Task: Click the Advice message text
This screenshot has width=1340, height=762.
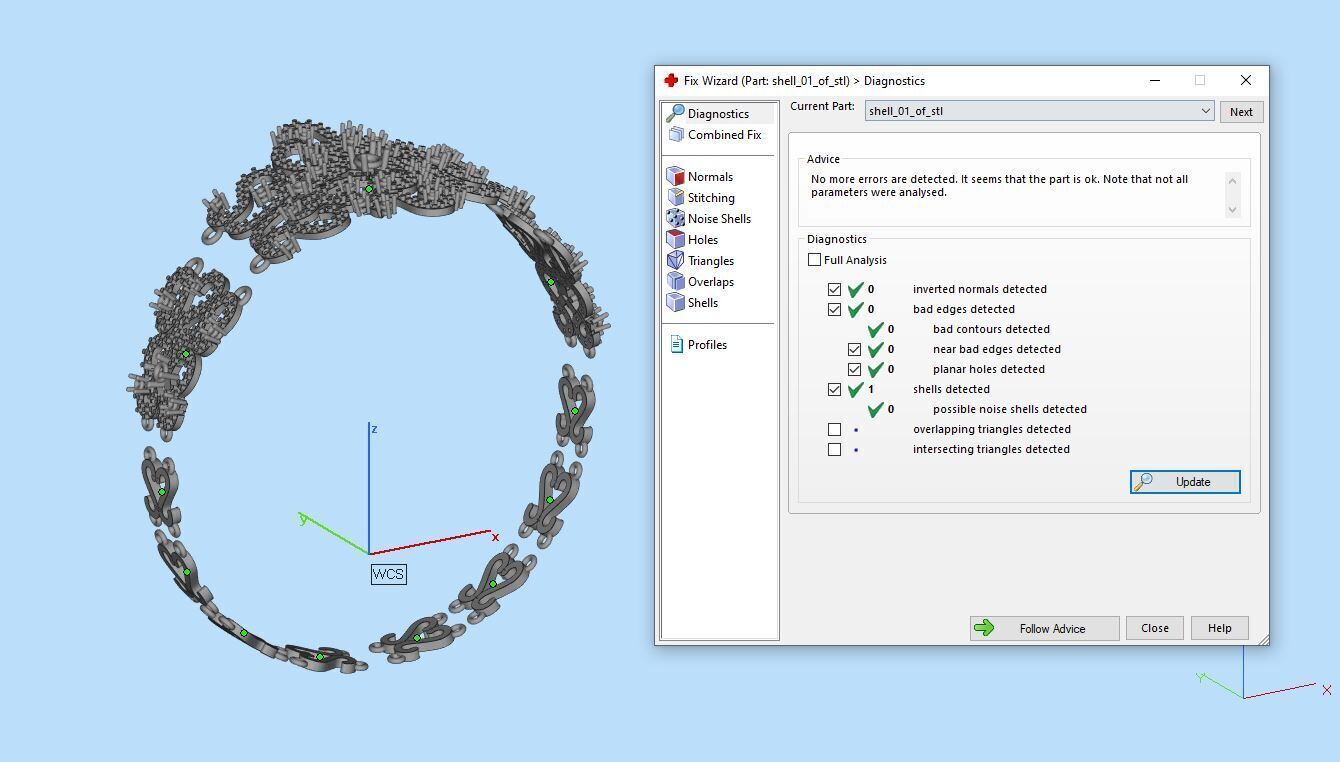Action: tap(999, 186)
